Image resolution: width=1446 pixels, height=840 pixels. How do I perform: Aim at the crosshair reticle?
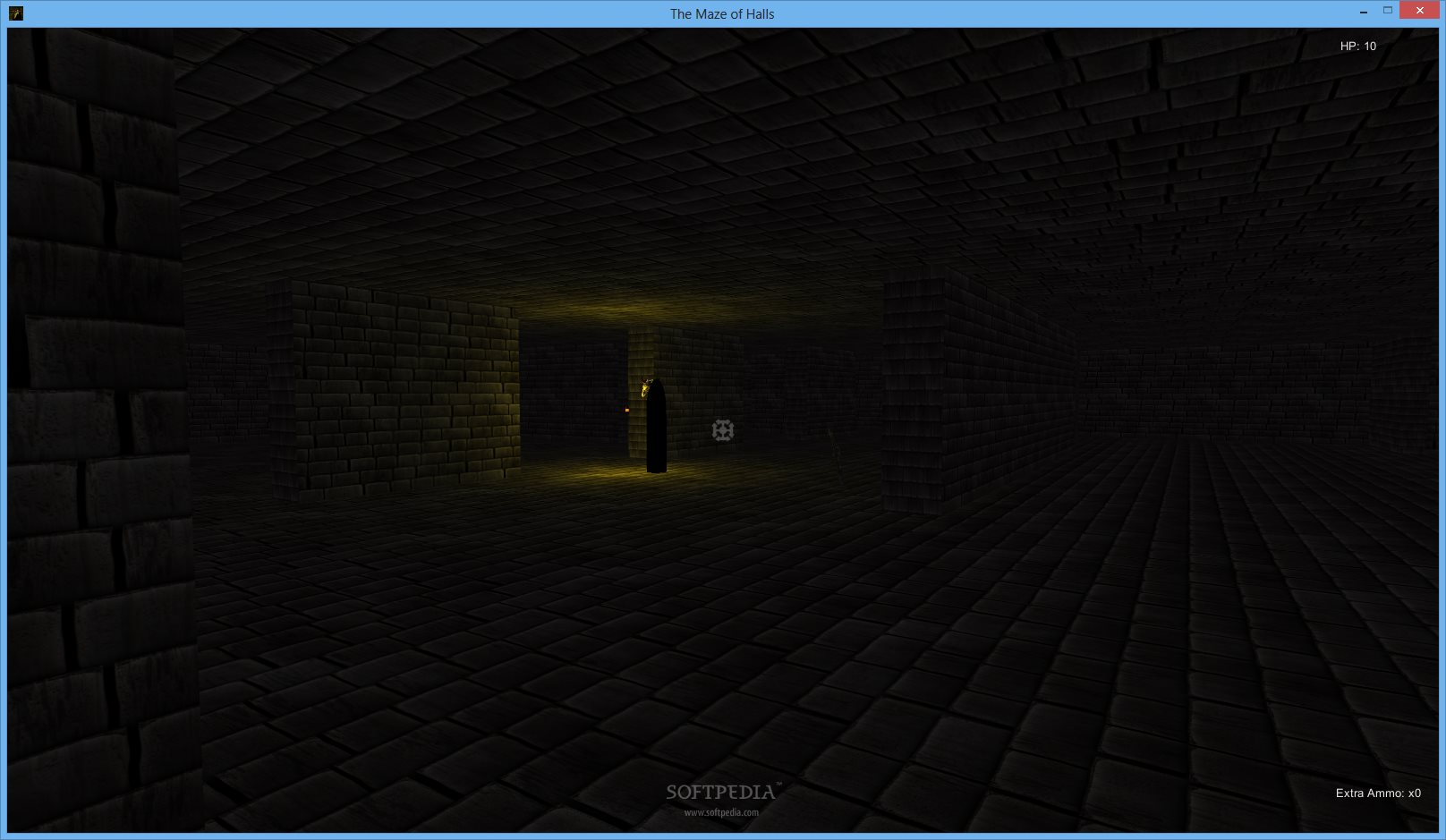coord(723,430)
